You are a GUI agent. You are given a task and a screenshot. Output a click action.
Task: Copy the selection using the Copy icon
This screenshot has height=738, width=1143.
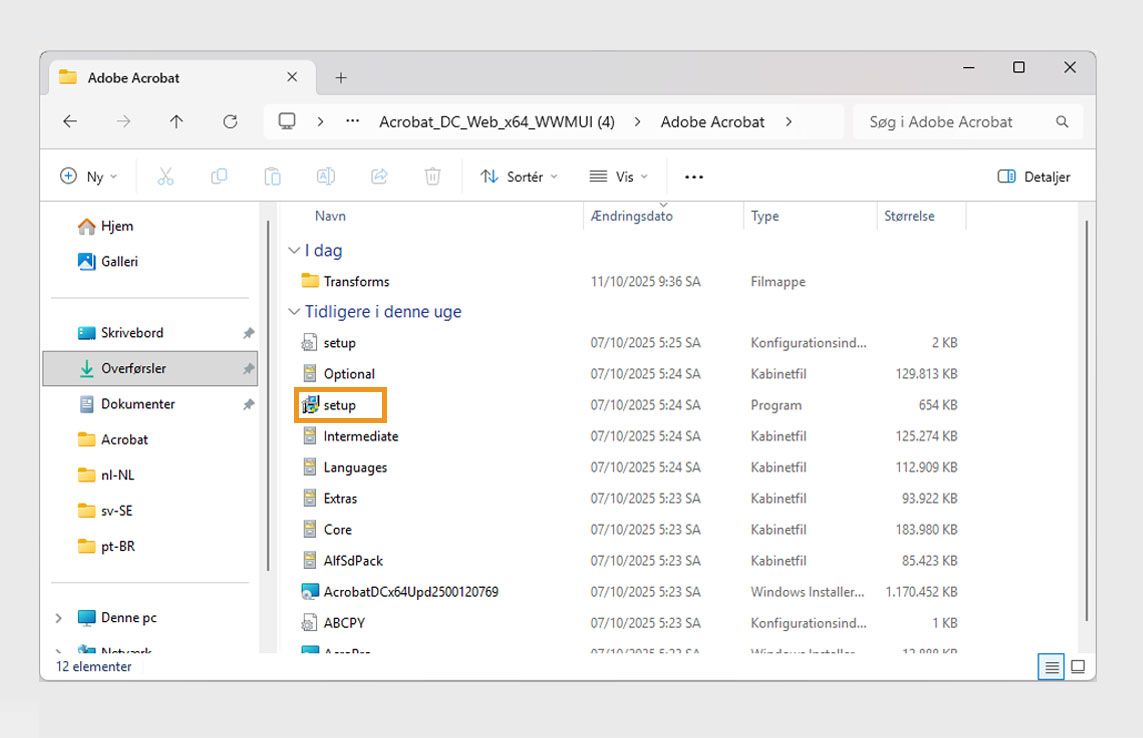pyautogui.click(x=219, y=176)
